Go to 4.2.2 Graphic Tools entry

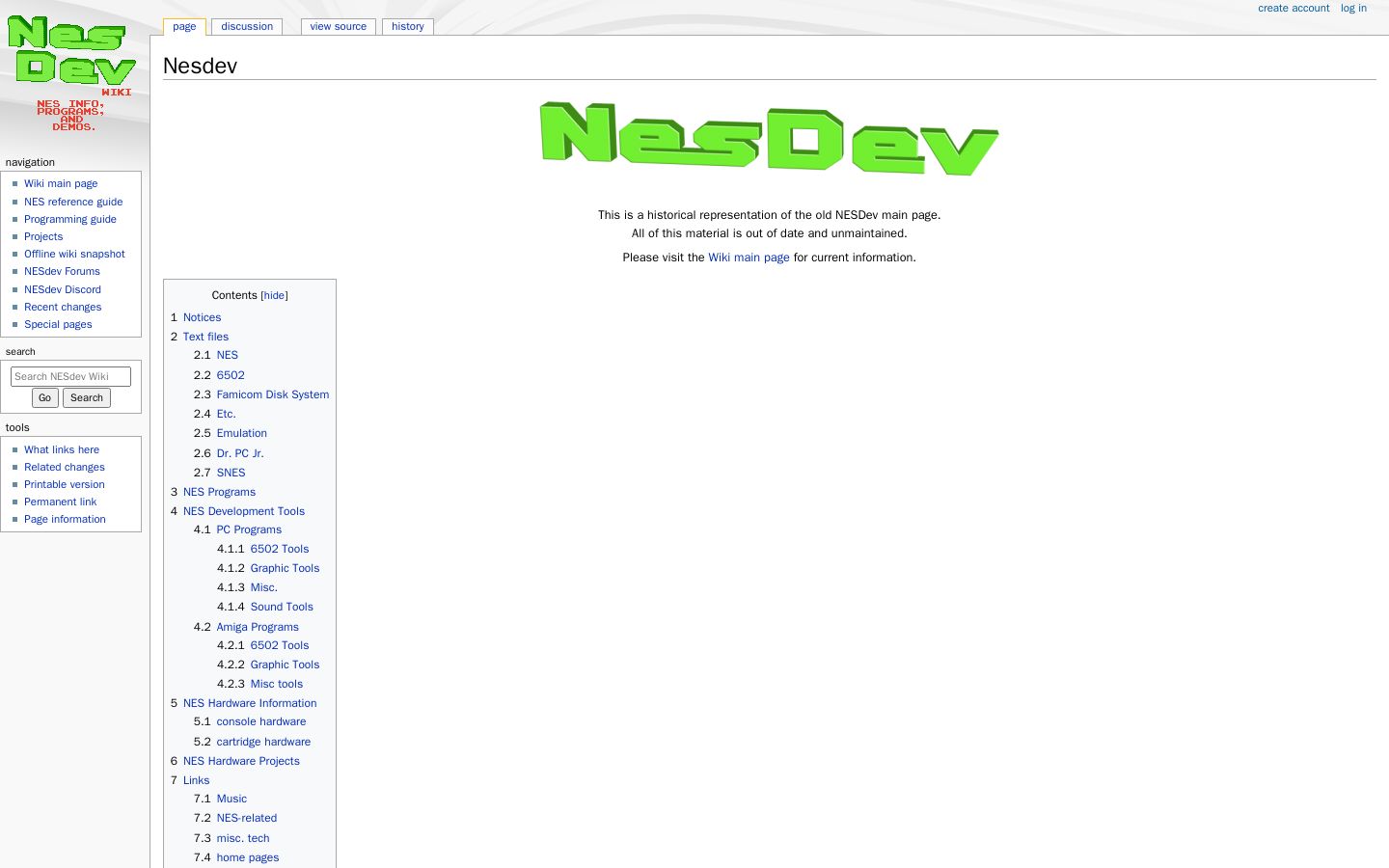click(268, 665)
